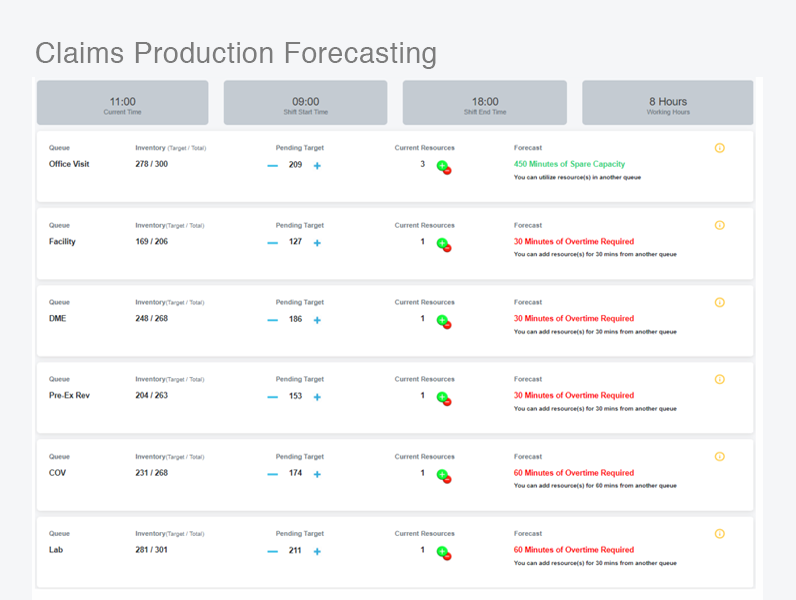This screenshot has width=796, height=600.
Task: Click pending target value 153
Action: (295, 396)
